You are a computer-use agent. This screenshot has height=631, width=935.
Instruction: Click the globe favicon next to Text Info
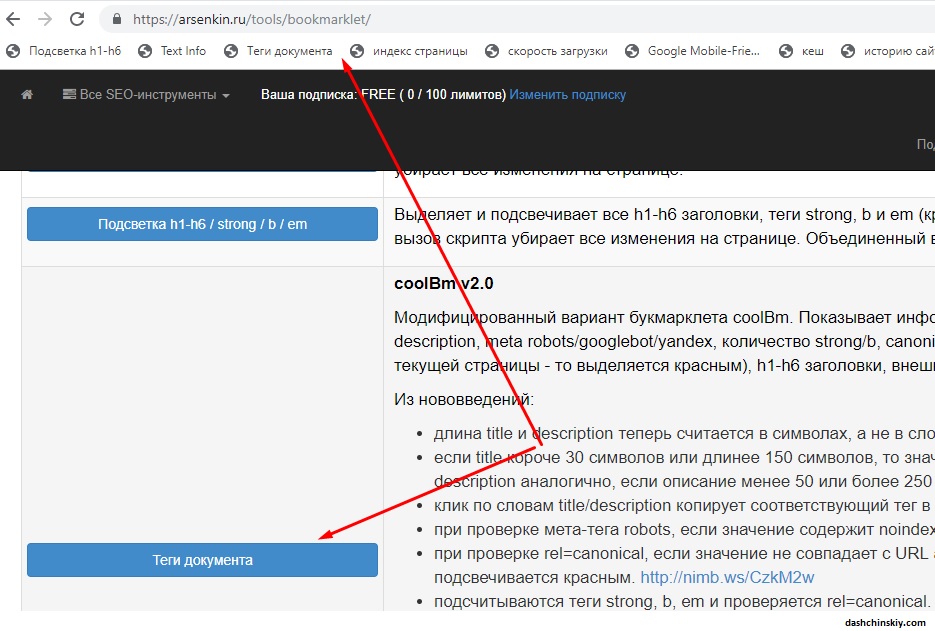[142, 50]
